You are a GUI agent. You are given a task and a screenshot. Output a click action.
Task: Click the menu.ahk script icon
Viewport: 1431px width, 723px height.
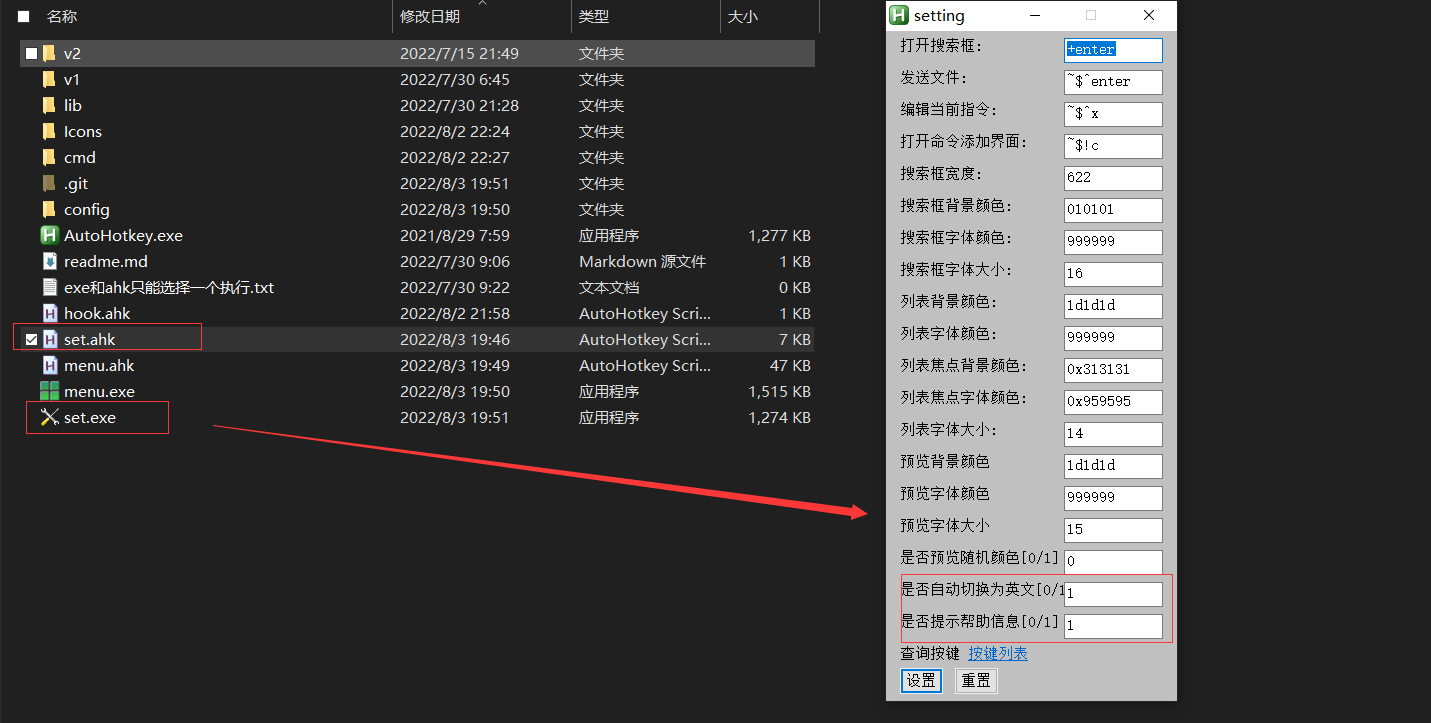[x=49, y=365]
